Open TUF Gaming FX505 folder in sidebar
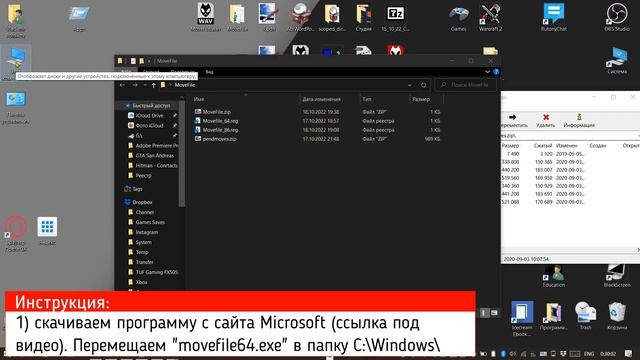This screenshot has width=640, height=360. pyautogui.click(x=153, y=272)
